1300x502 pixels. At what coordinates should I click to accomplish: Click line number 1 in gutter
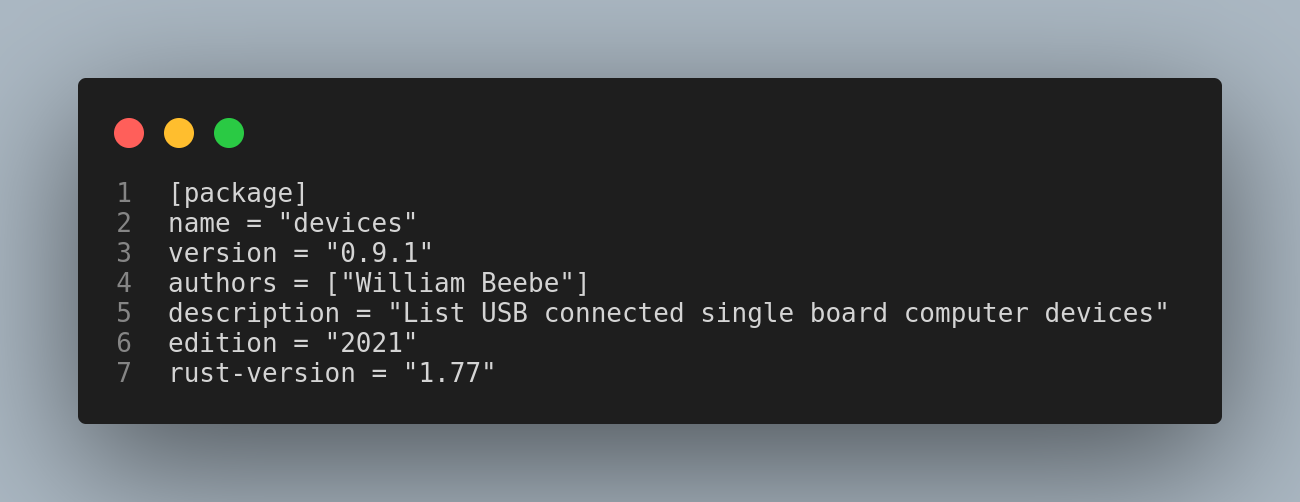124,193
